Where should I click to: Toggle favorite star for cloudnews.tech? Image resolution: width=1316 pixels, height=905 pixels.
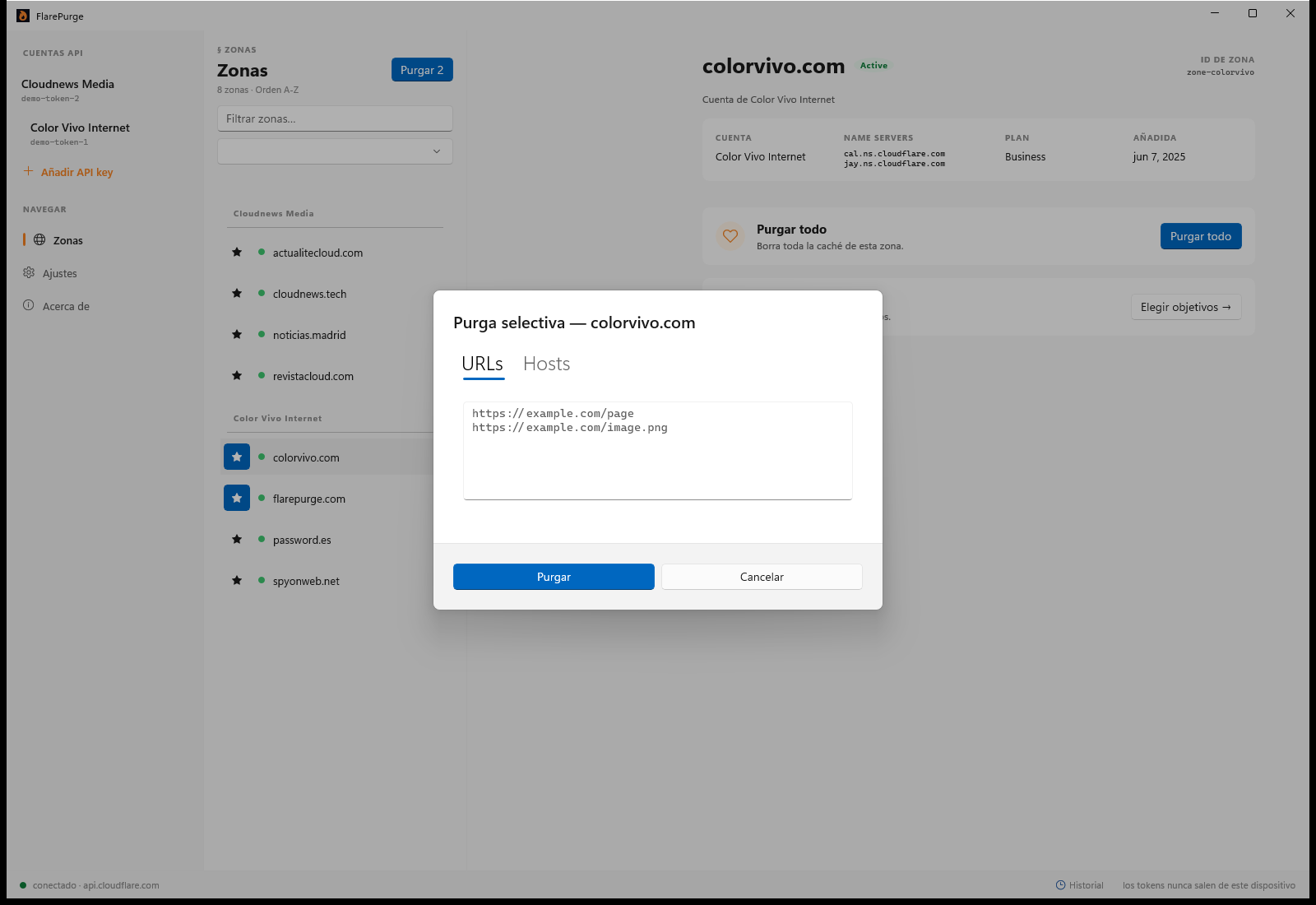pyautogui.click(x=237, y=294)
